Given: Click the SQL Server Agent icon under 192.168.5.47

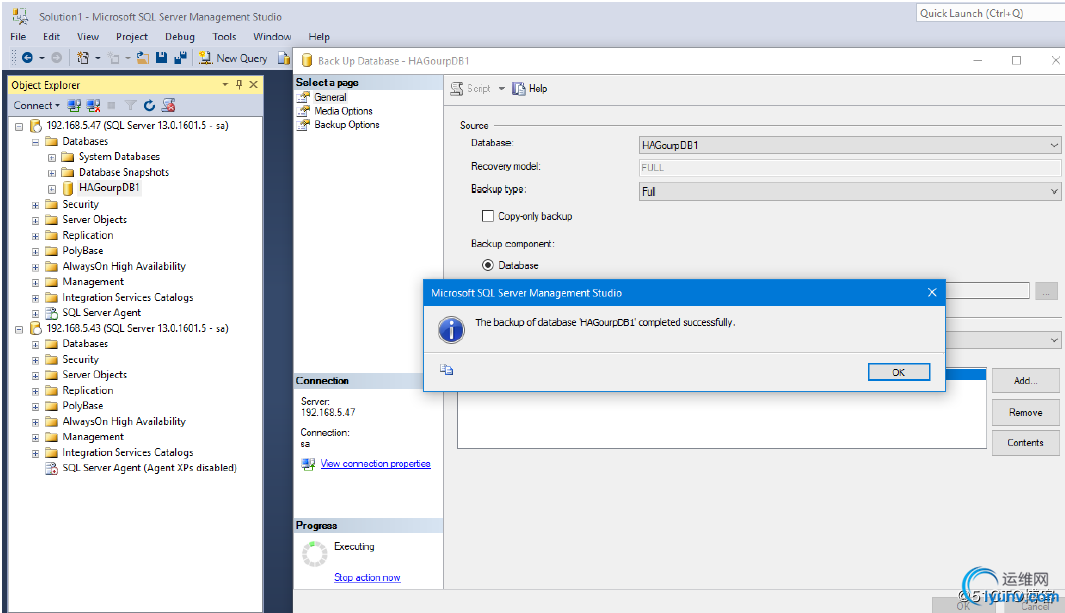Looking at the screenshot, I should (x=52, y=314).
